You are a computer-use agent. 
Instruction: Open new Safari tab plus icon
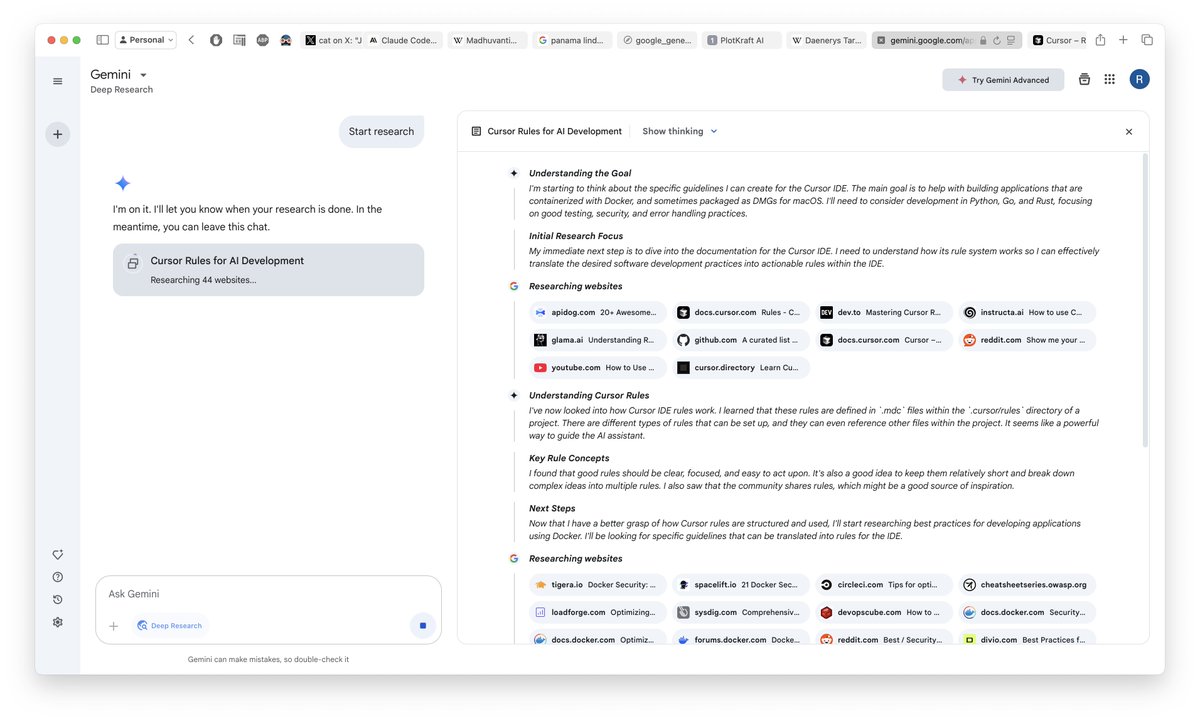click(x=1123, y=40)
